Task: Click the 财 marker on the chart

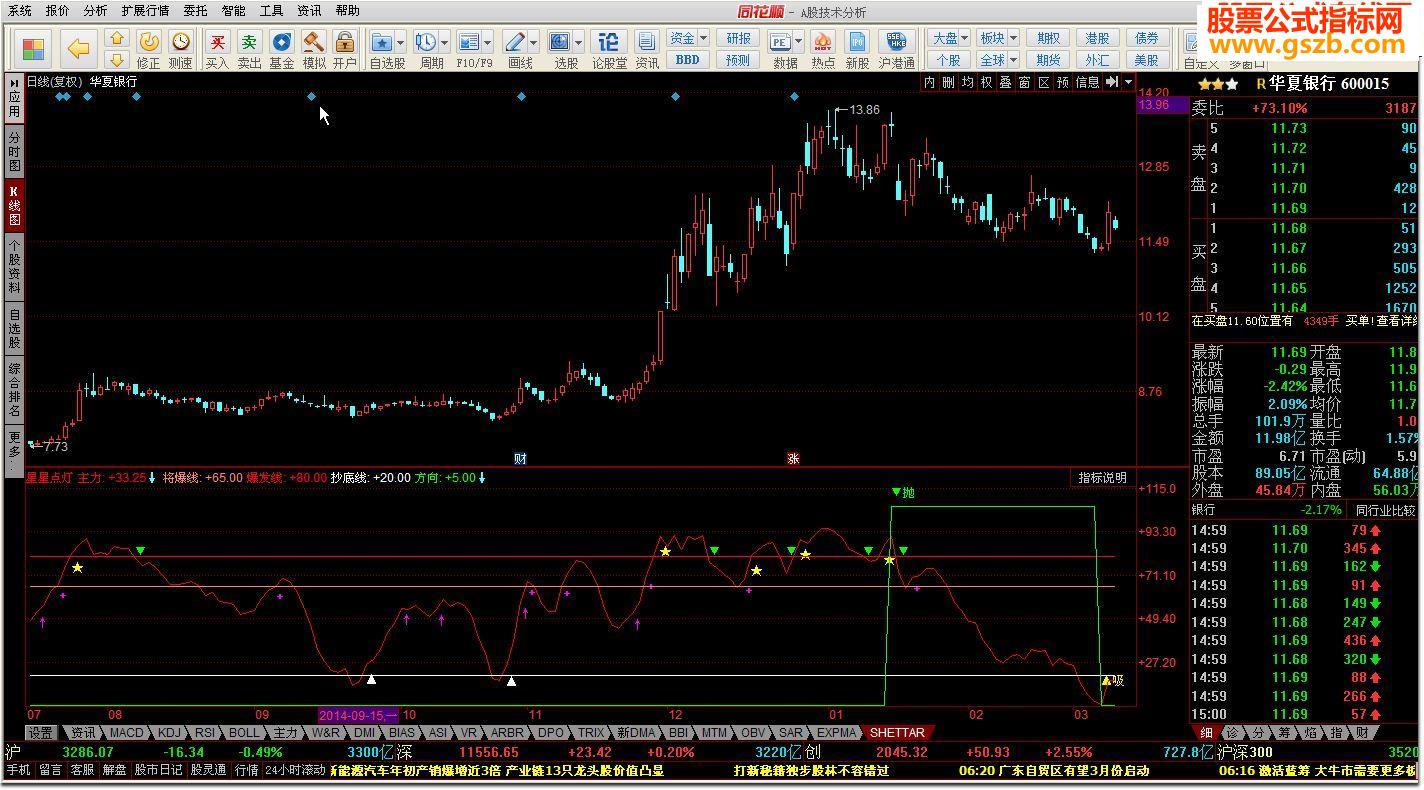Action: 520,458
